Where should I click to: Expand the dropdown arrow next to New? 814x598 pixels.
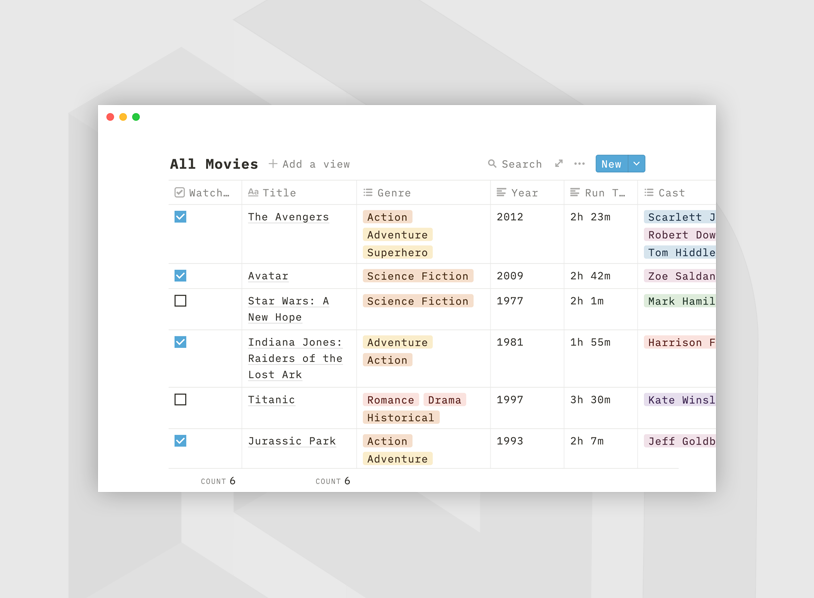coord(637,164)
